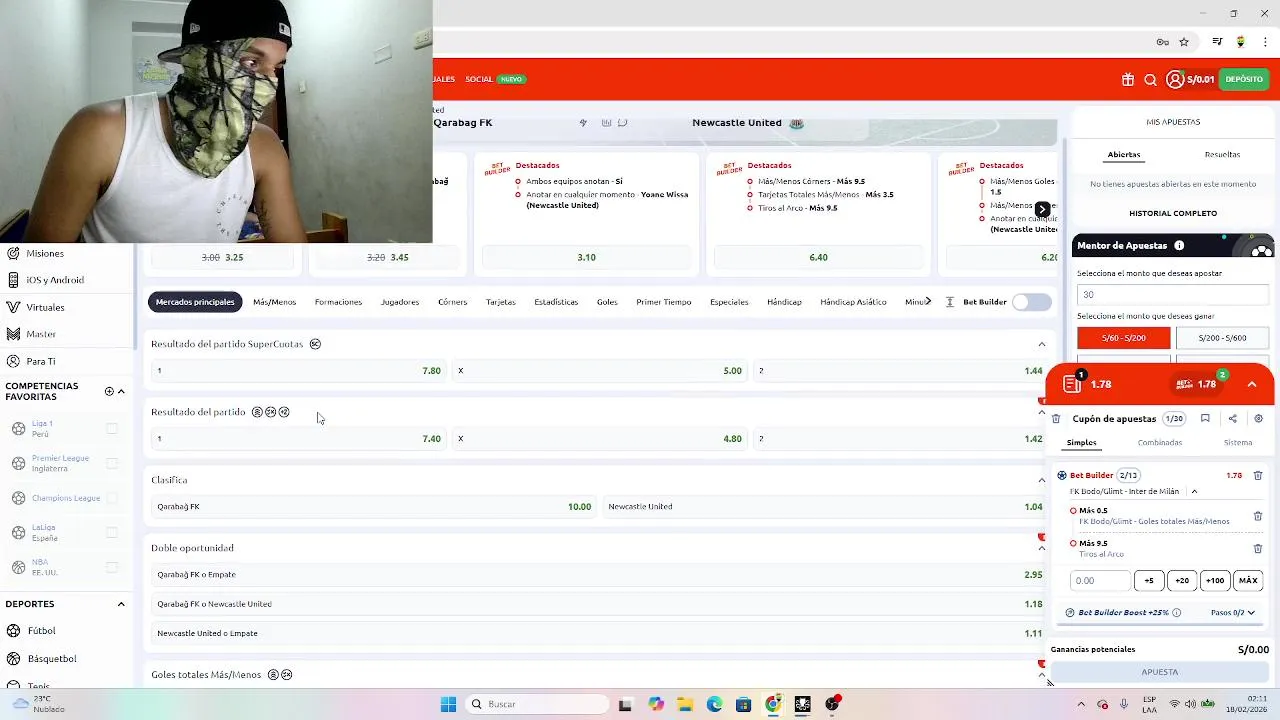Remove the Más 0.5 selection
The height and width of the screenshot is (720, 1280).
pyautogui.click(x=1258, y=516)
